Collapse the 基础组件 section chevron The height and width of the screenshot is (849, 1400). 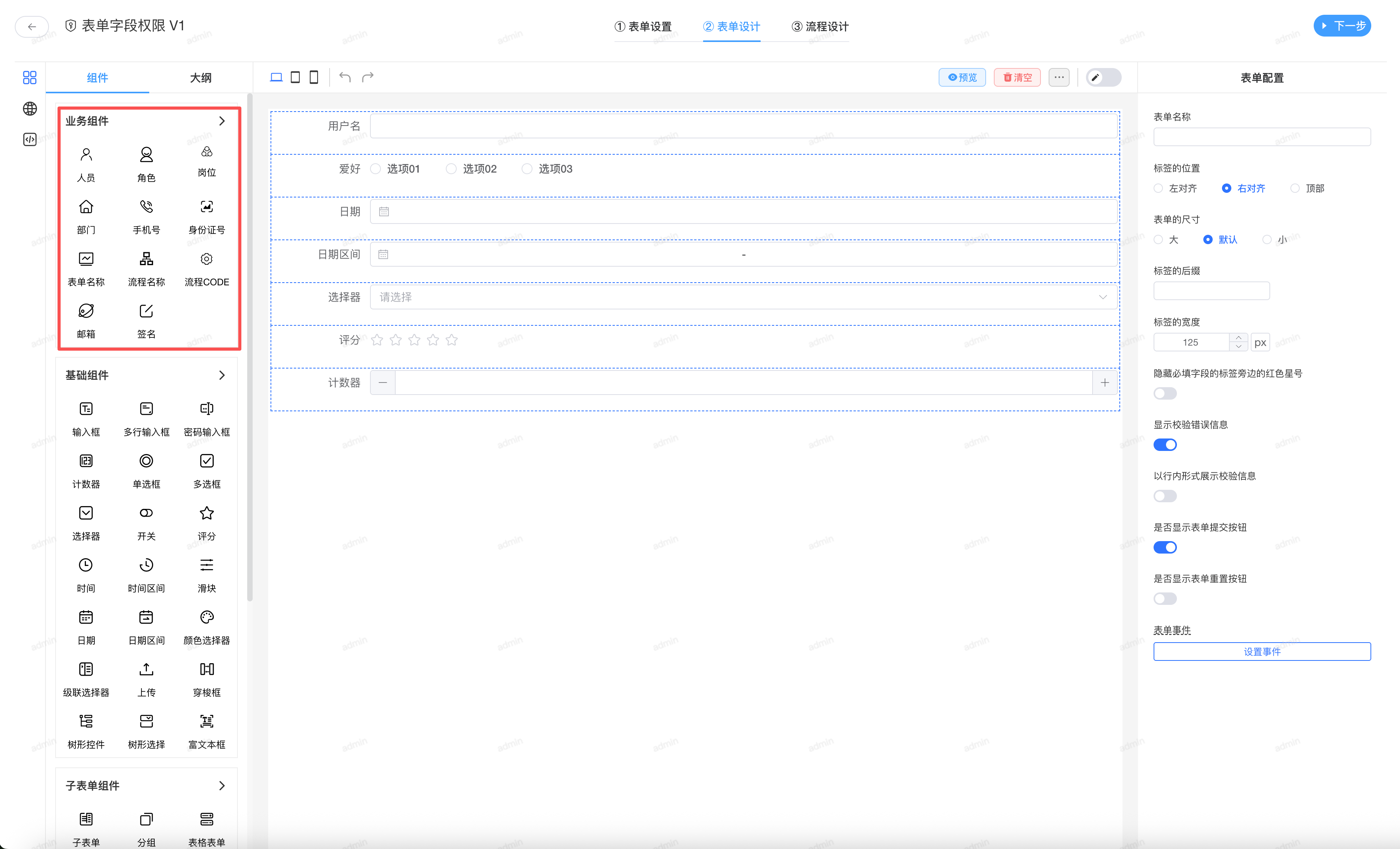tap(222, 375)
